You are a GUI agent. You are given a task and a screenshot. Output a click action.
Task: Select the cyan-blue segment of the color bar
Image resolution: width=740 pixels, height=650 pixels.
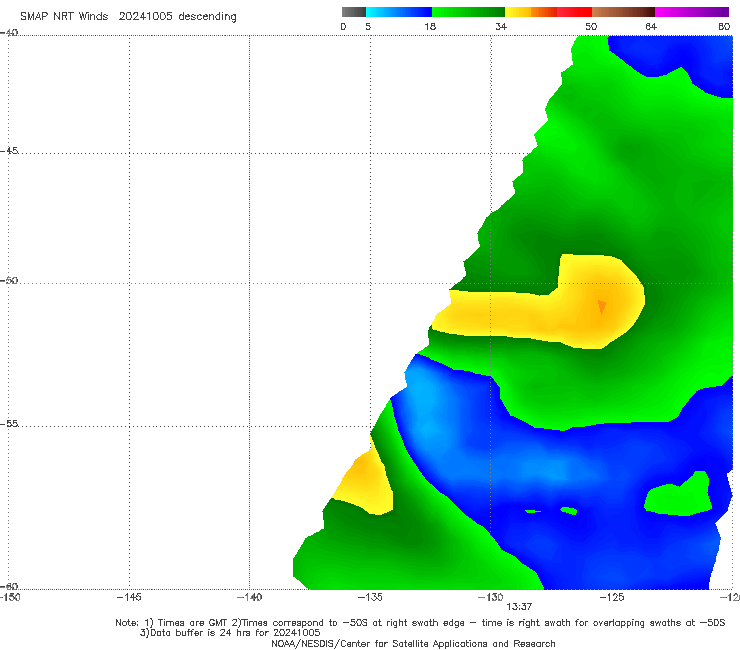[x=399, y=12]
